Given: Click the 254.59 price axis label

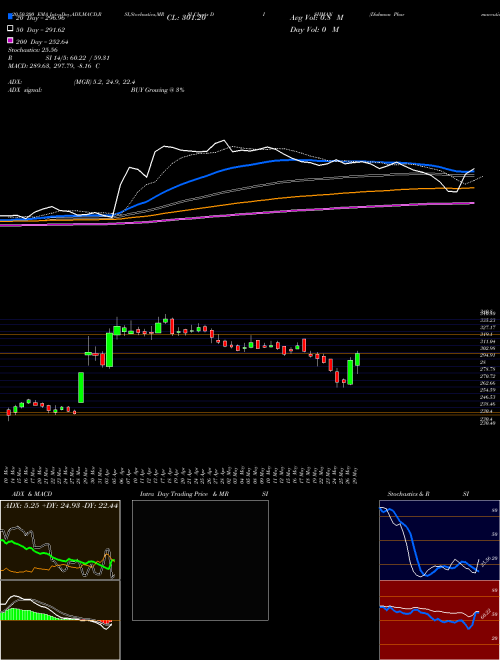Looking at the screenshot, I should [489, 390].
